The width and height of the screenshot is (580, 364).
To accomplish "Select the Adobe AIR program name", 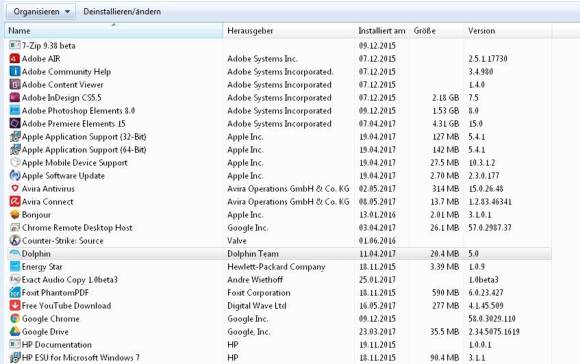I will click(x=41, y=58).
